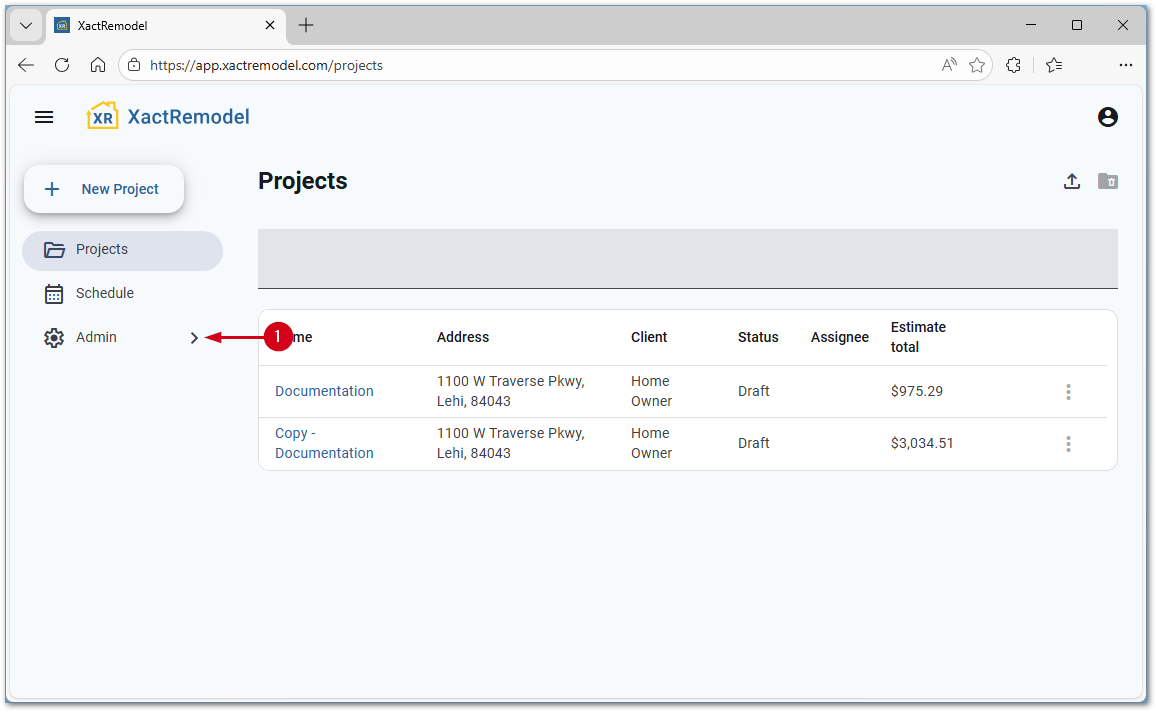Screen dimensions: 1156x712
Task: Open browser settings and more menu
Action: 1125,65
